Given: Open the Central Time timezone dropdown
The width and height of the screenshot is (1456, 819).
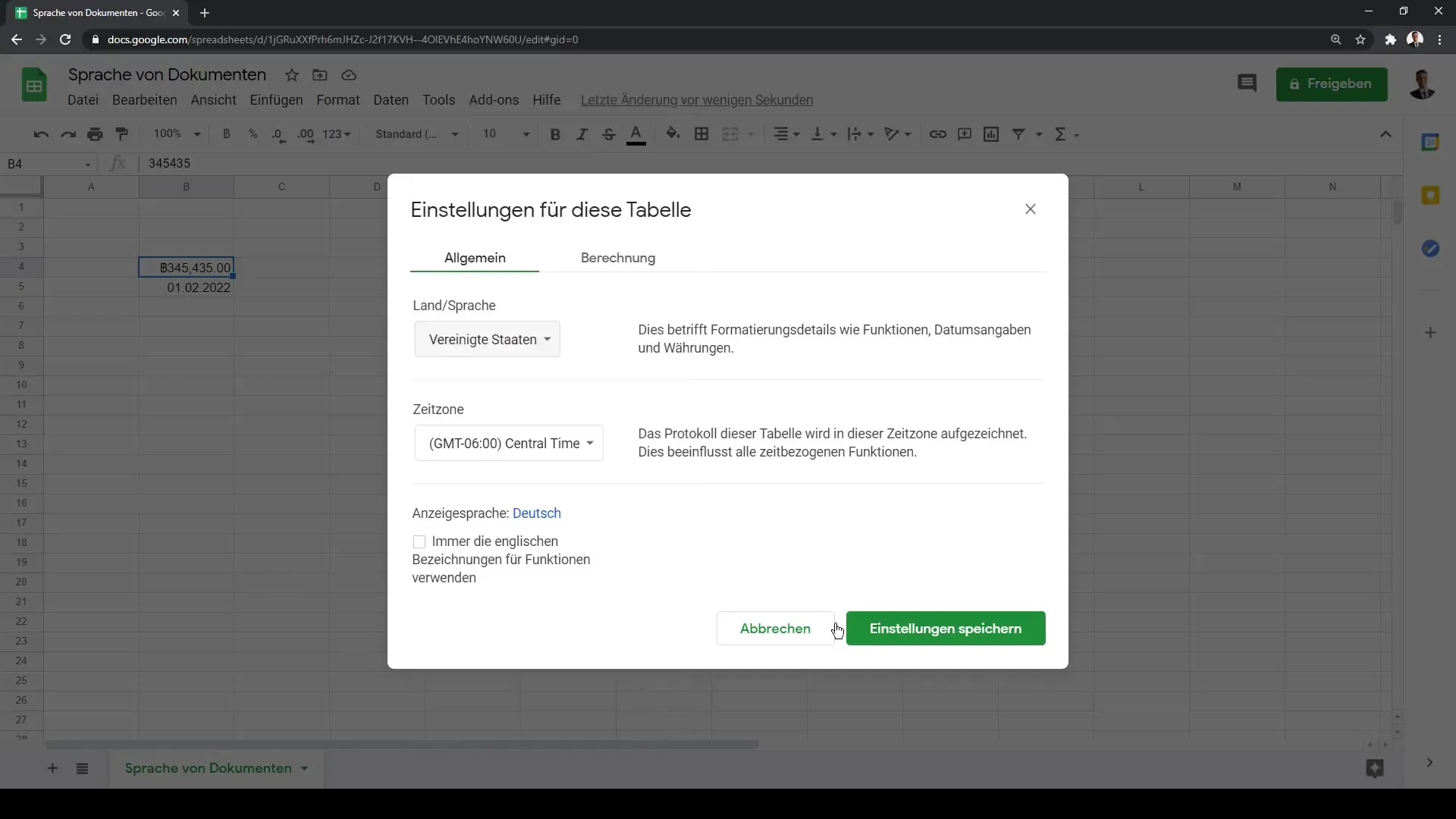Looking at the screenshot, I should [x=509, y=443].
